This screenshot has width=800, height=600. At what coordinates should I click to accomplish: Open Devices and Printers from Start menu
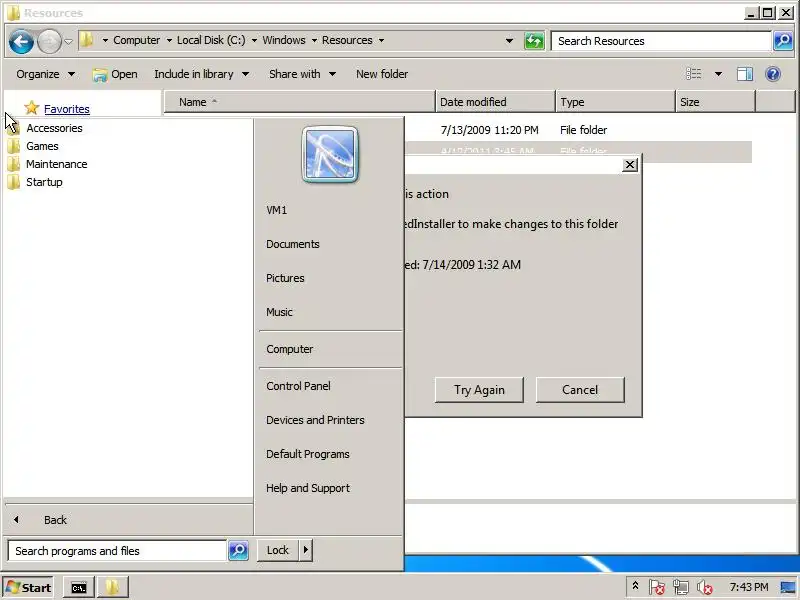coord(315,420)
